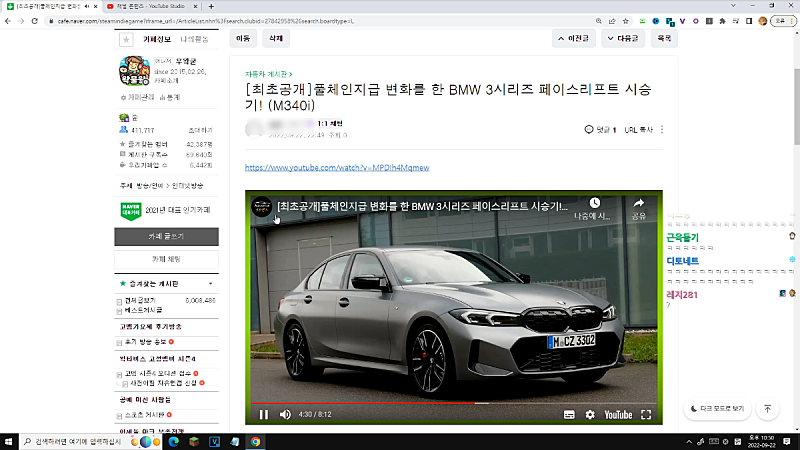Open the 베스트게시글 board
The image size is (800, 450).
click(143, 310)
